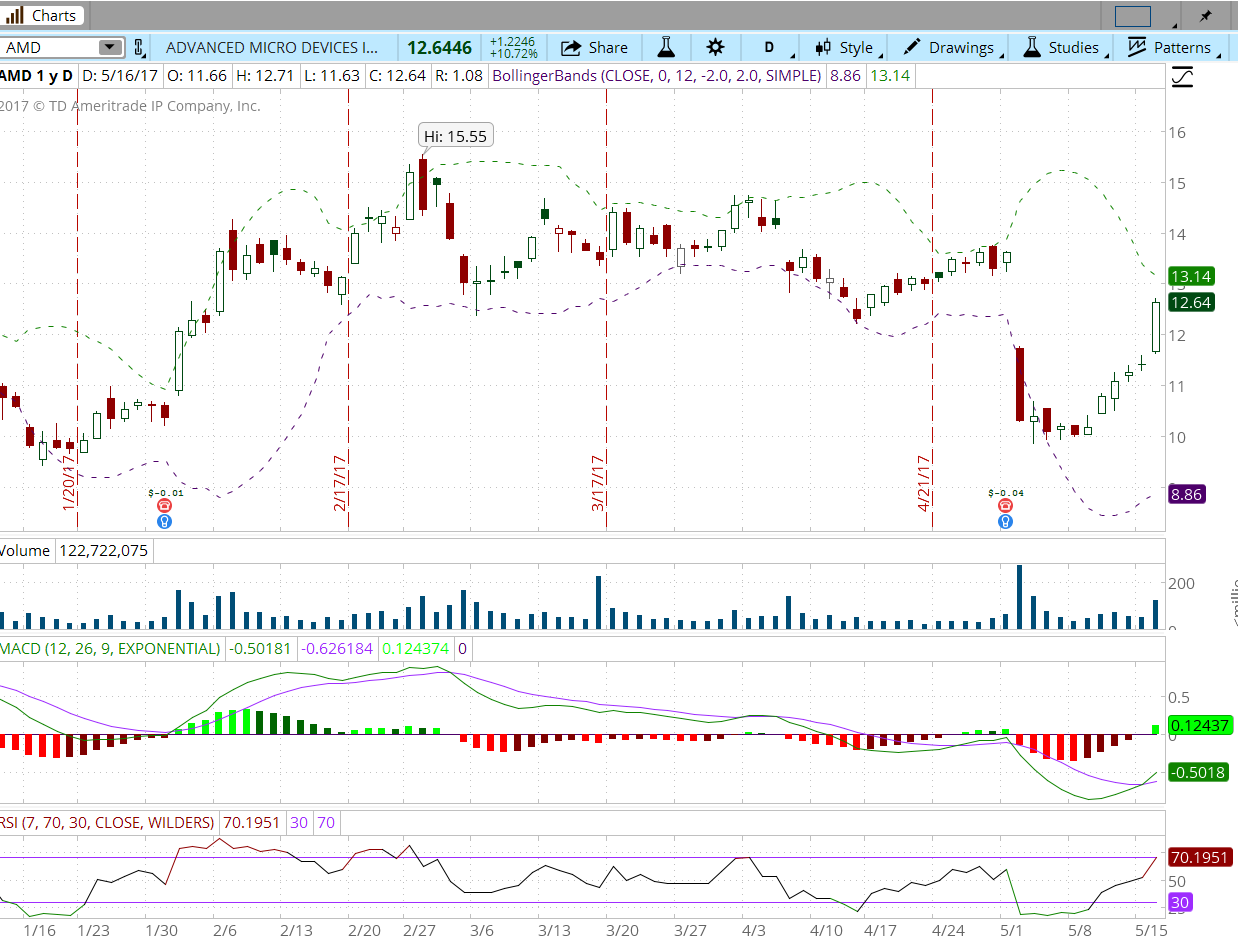Click the 12.6446 last price
Viewport: 1238px width, 940px height.
click(439, 47)
